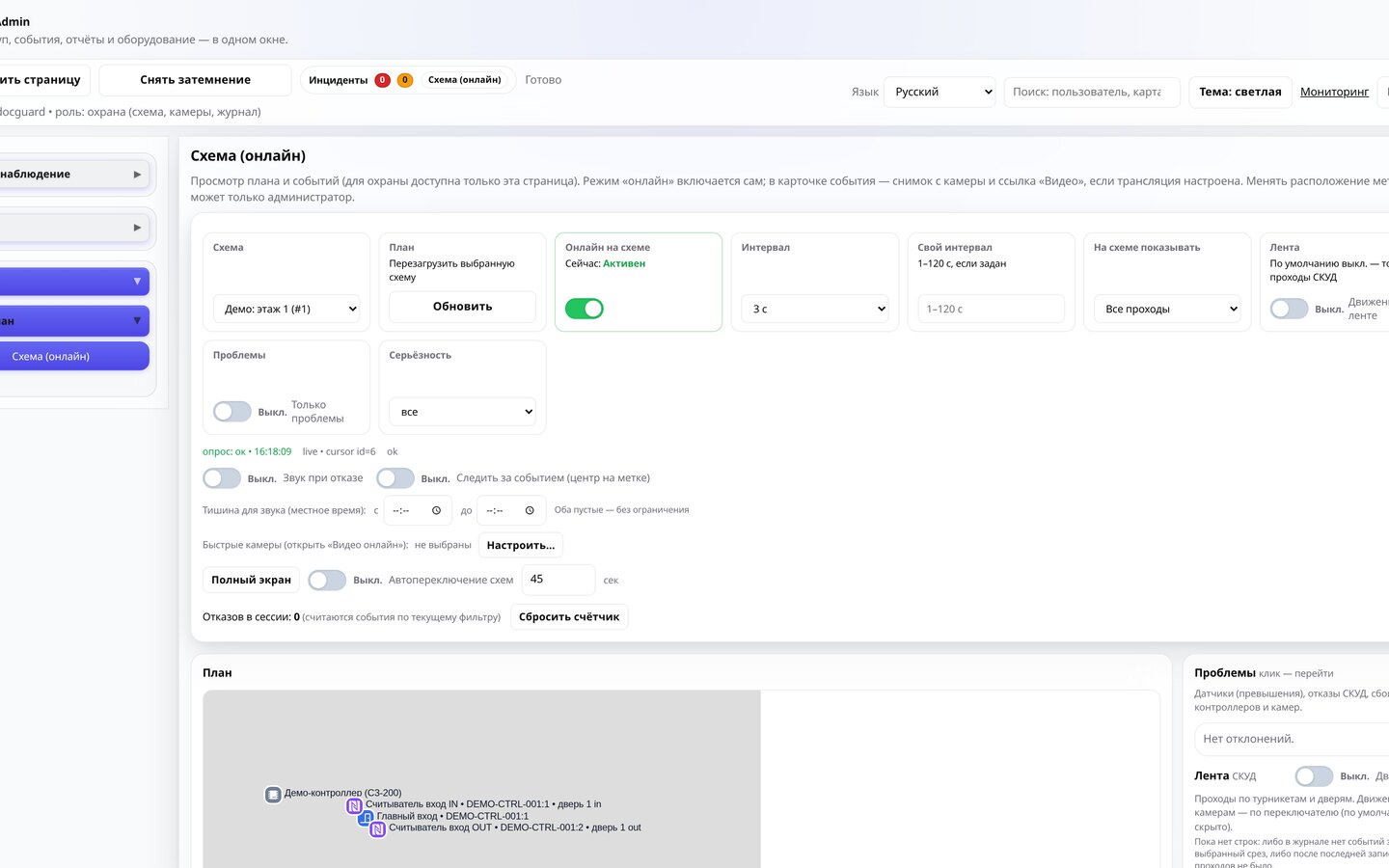Select the reader icon for вход OUT marker
Viewport: 1389px width, 868px height.
click(x=378, y=828)
